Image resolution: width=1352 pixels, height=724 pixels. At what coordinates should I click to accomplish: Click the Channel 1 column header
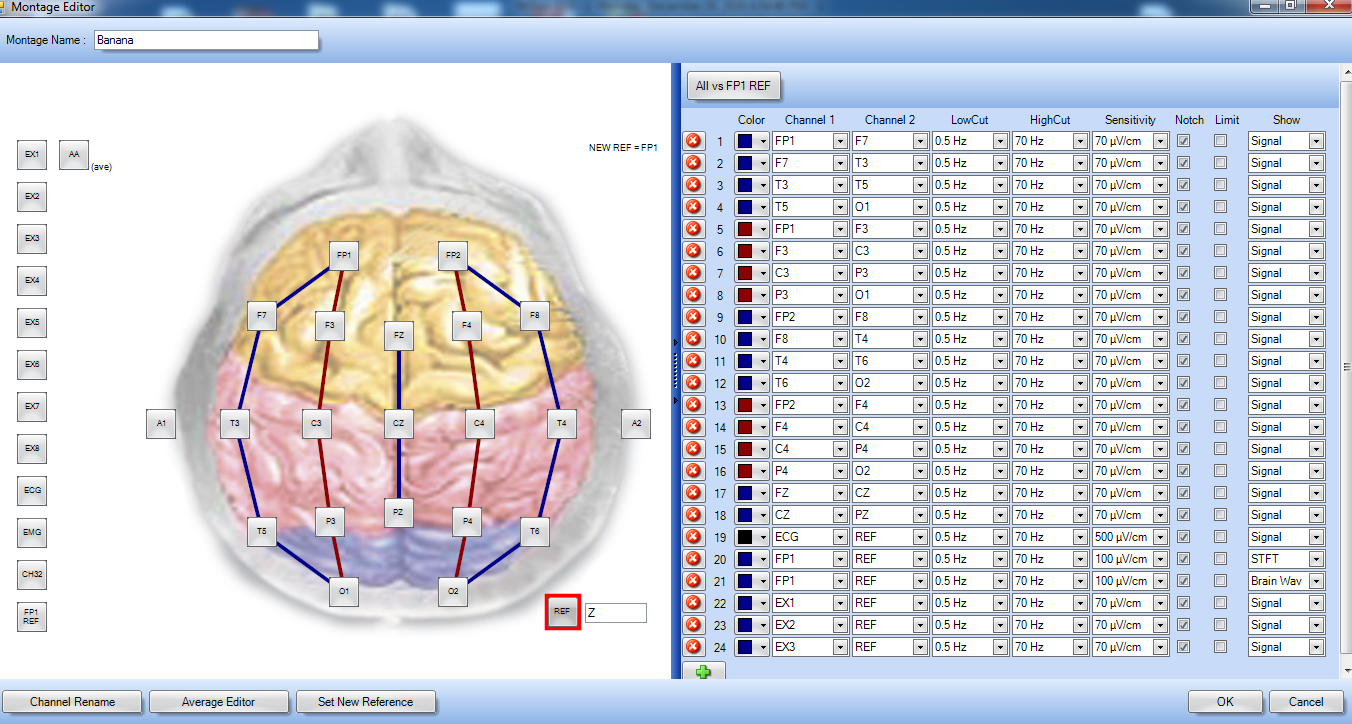tap(809, 120)
